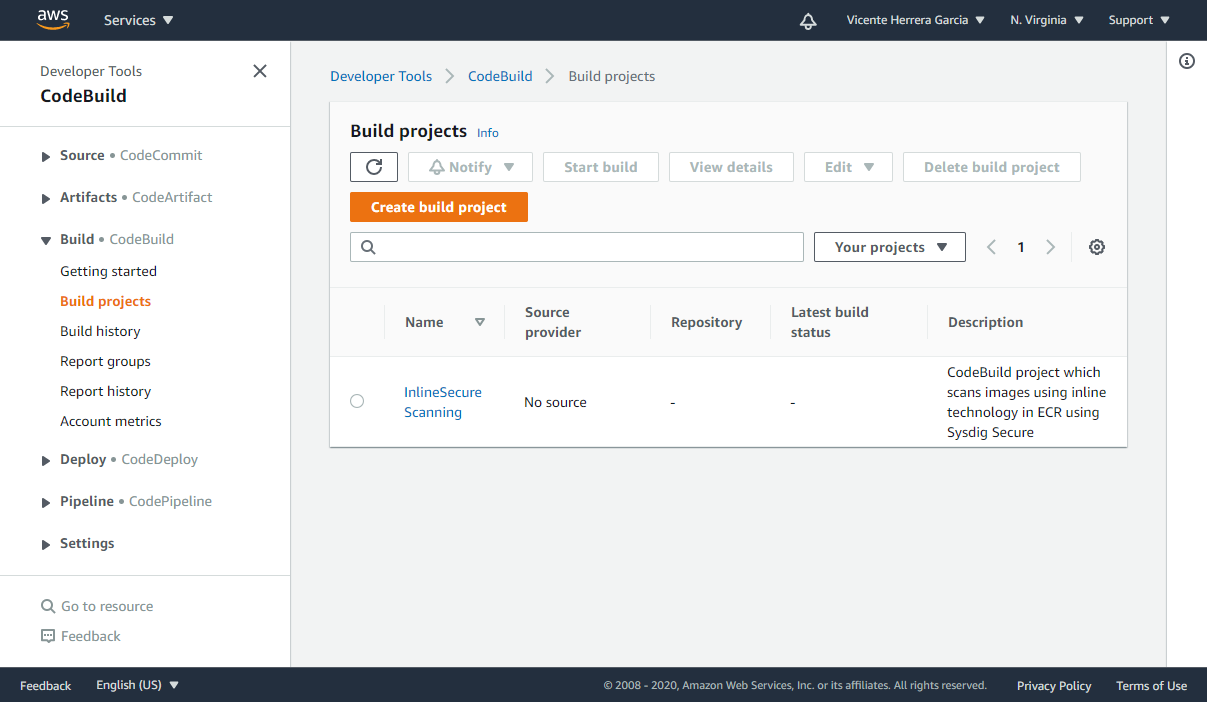Open the Notify dropdown button
1207x702 pixels.
(470, 167)
